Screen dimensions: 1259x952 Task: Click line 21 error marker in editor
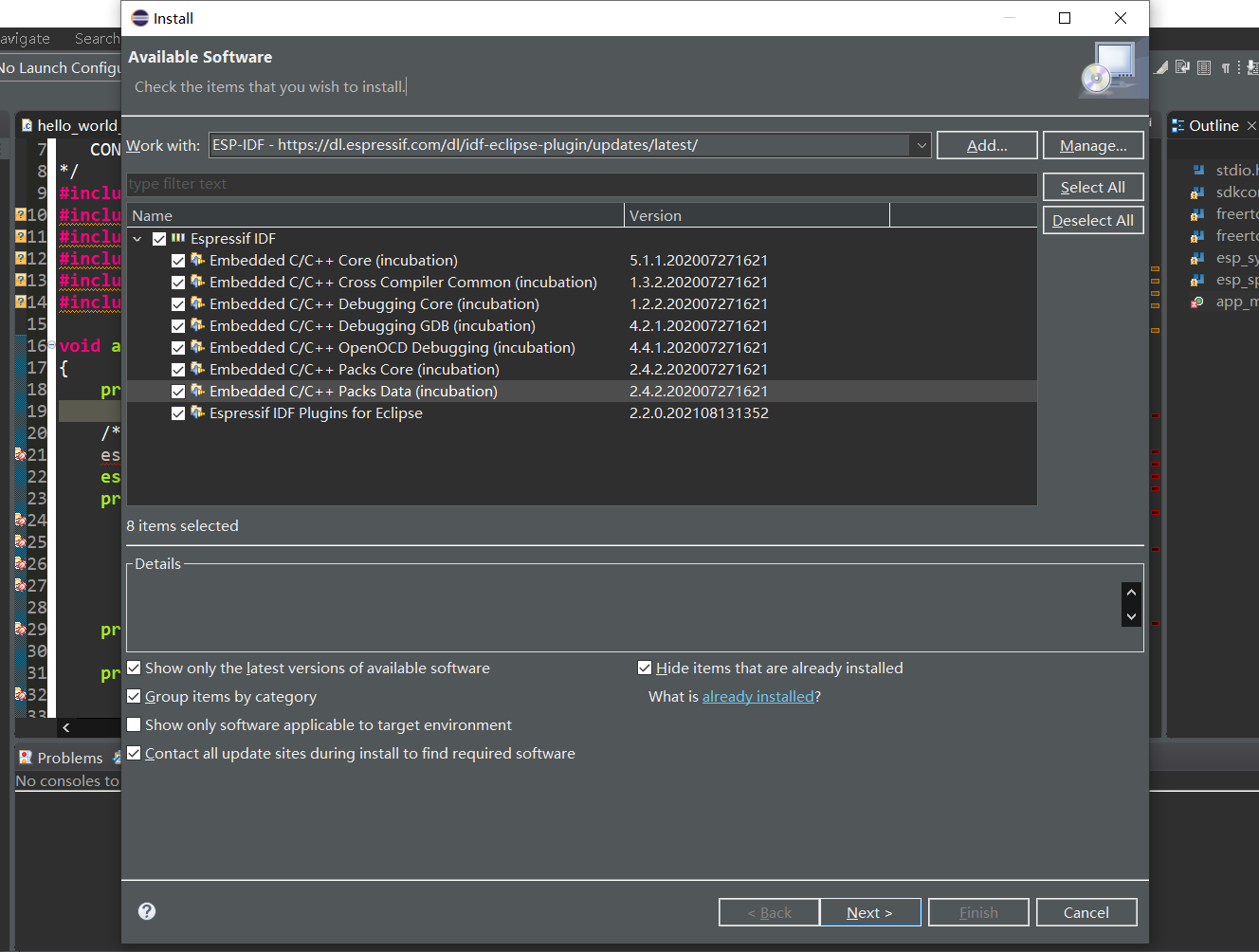pos(20,454)
